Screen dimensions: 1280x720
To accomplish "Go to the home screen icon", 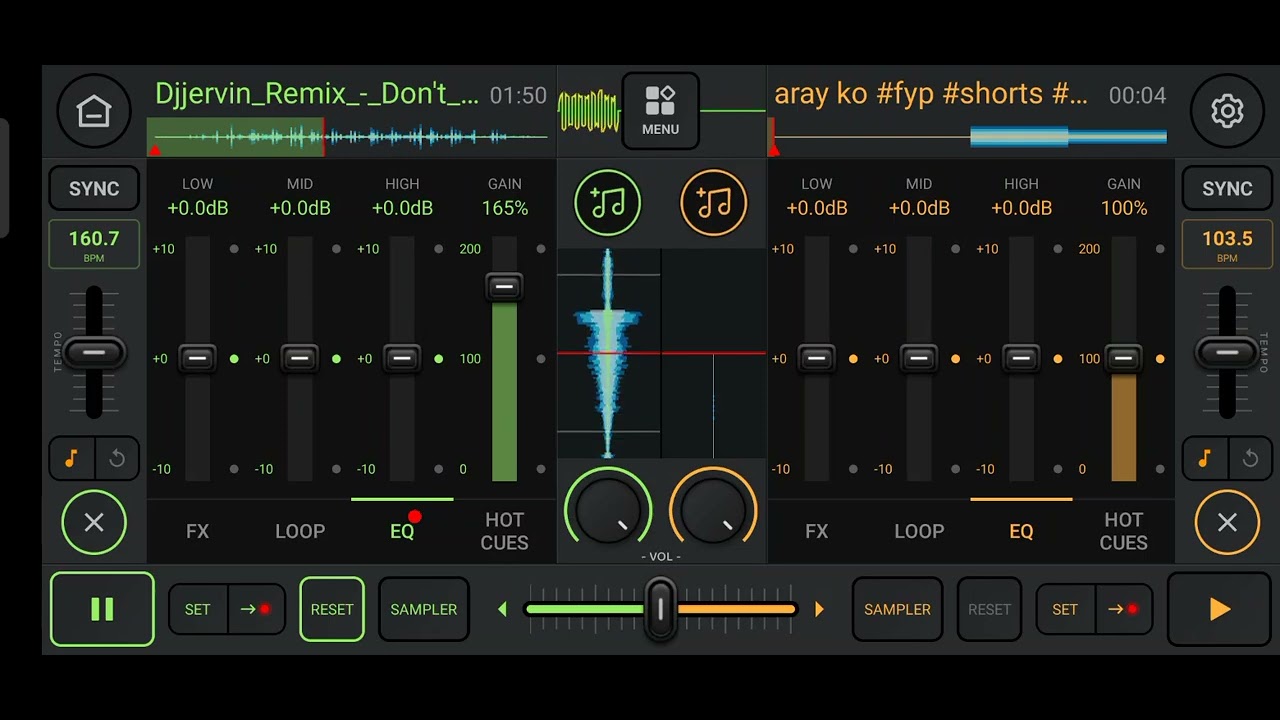I will [x=93, y=111].
